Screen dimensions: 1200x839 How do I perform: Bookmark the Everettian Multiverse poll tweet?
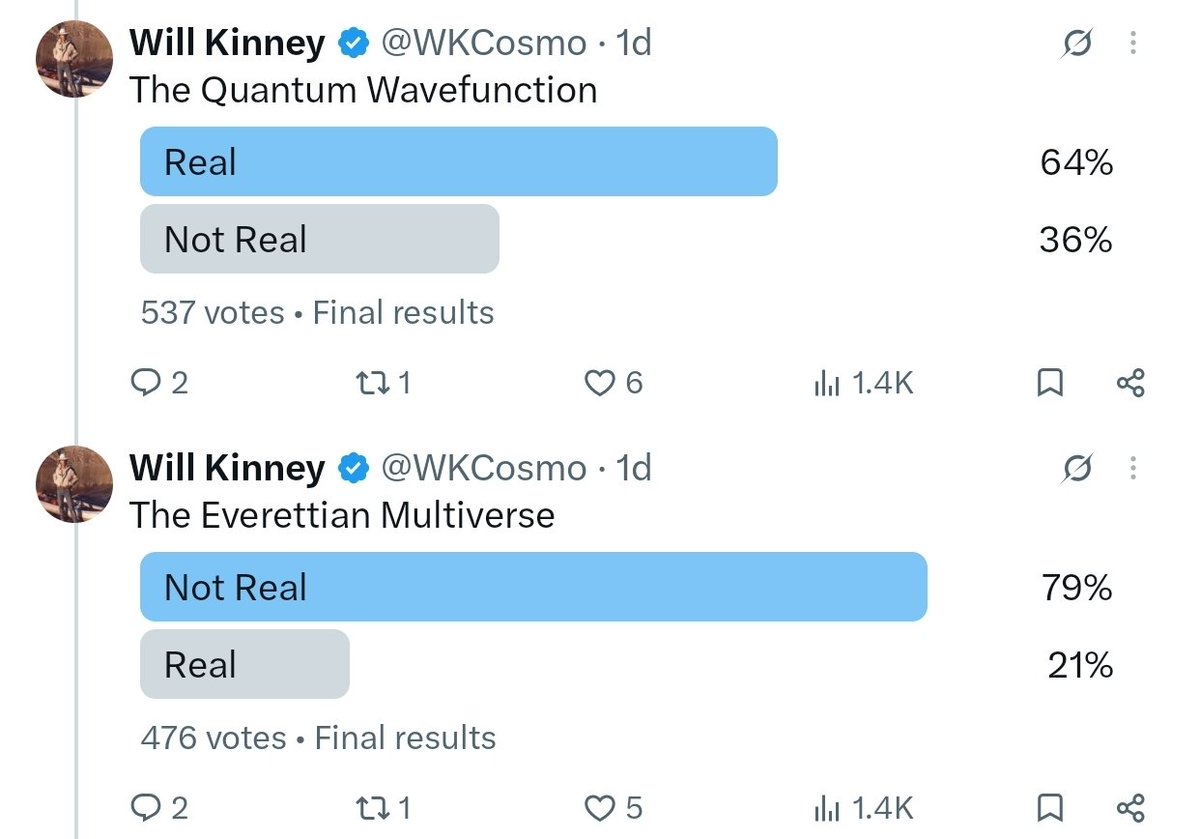click(1050, 807)
